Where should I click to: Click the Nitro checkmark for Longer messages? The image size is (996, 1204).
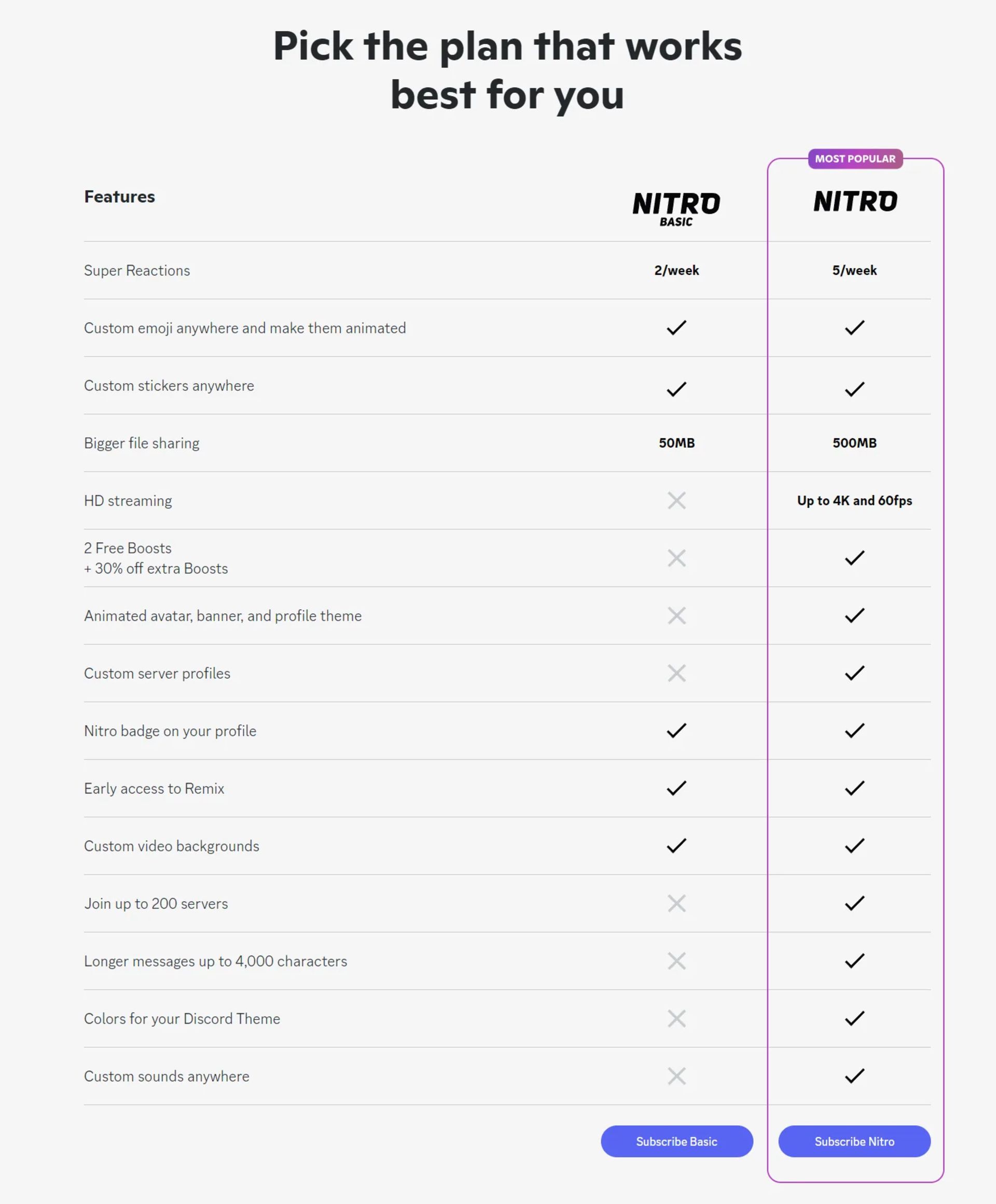854,961
